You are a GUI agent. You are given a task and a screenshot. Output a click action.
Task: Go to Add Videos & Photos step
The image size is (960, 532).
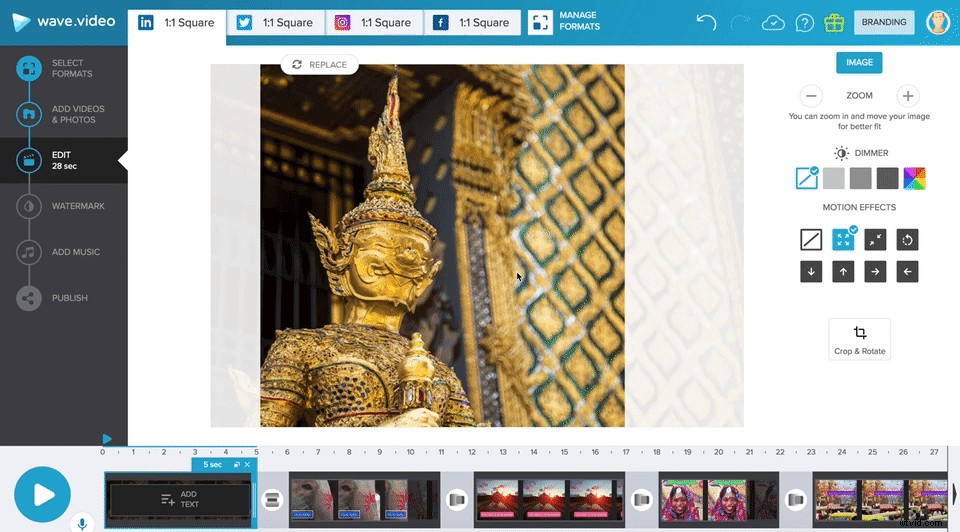pos(64,114)
